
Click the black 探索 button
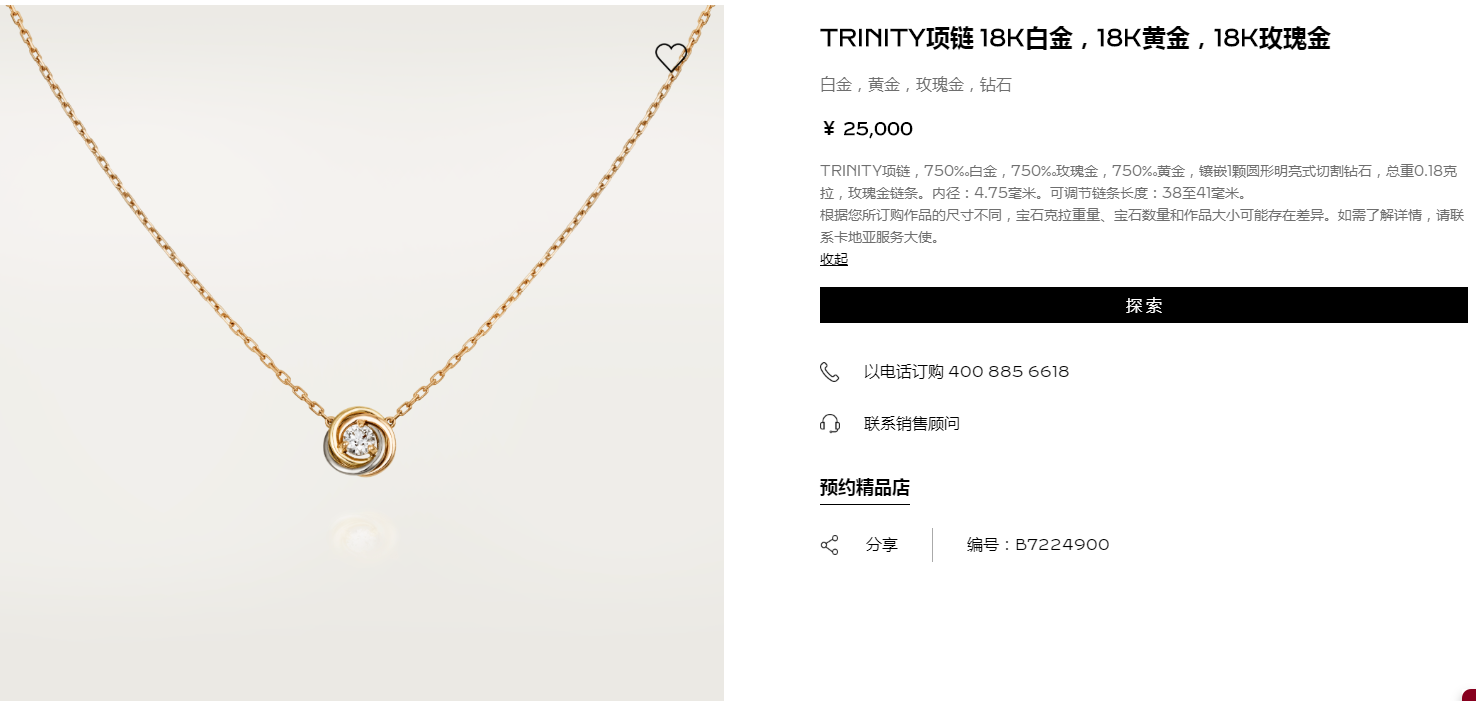point(1143,305)
